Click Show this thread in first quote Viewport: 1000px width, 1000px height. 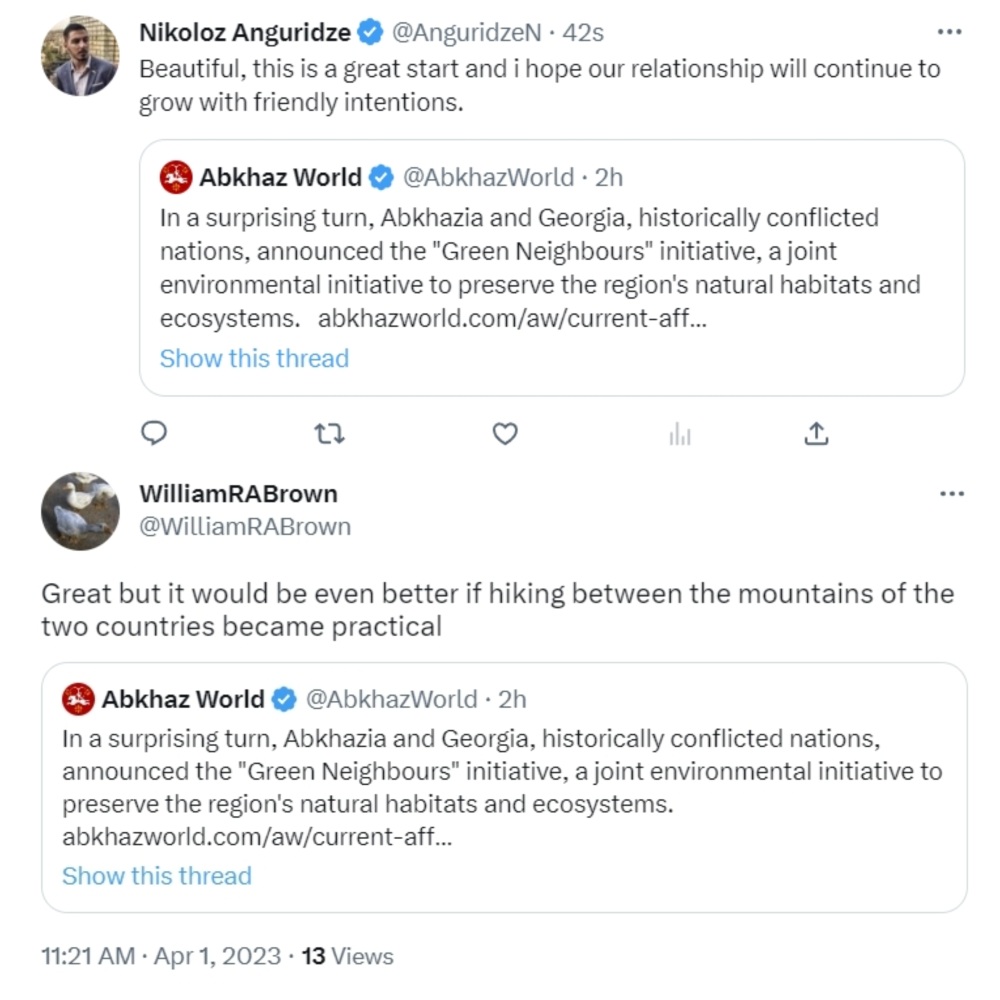[254, 358]
